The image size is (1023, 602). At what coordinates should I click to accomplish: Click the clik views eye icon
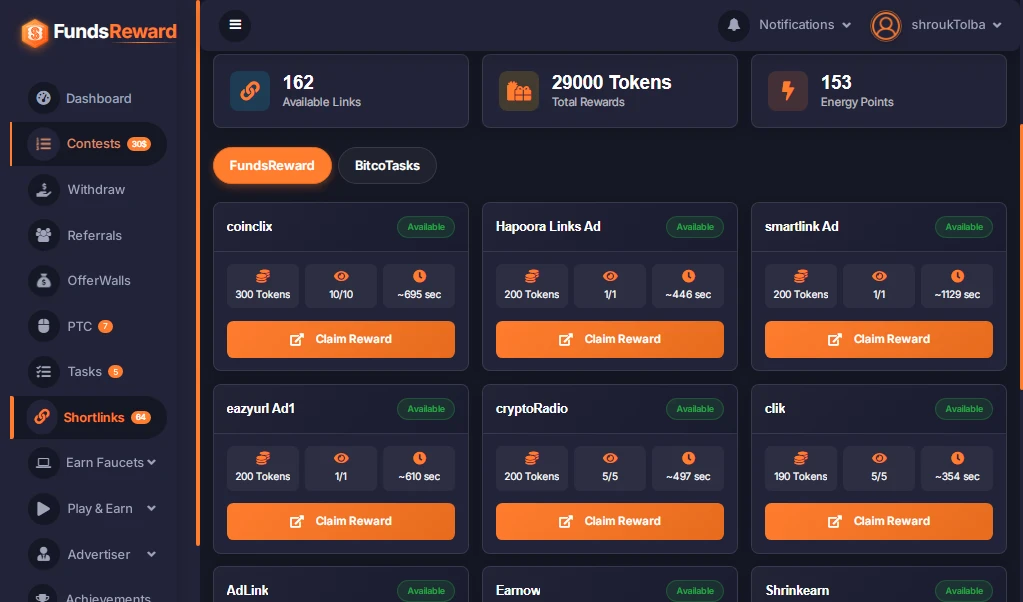tap(879, 458)
